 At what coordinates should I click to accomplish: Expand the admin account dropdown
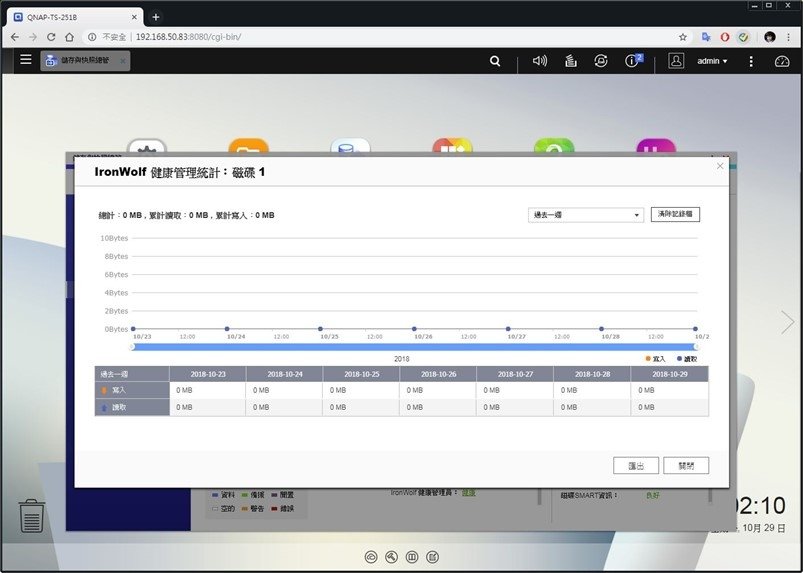pyautogui.click(x=712, y=61)
